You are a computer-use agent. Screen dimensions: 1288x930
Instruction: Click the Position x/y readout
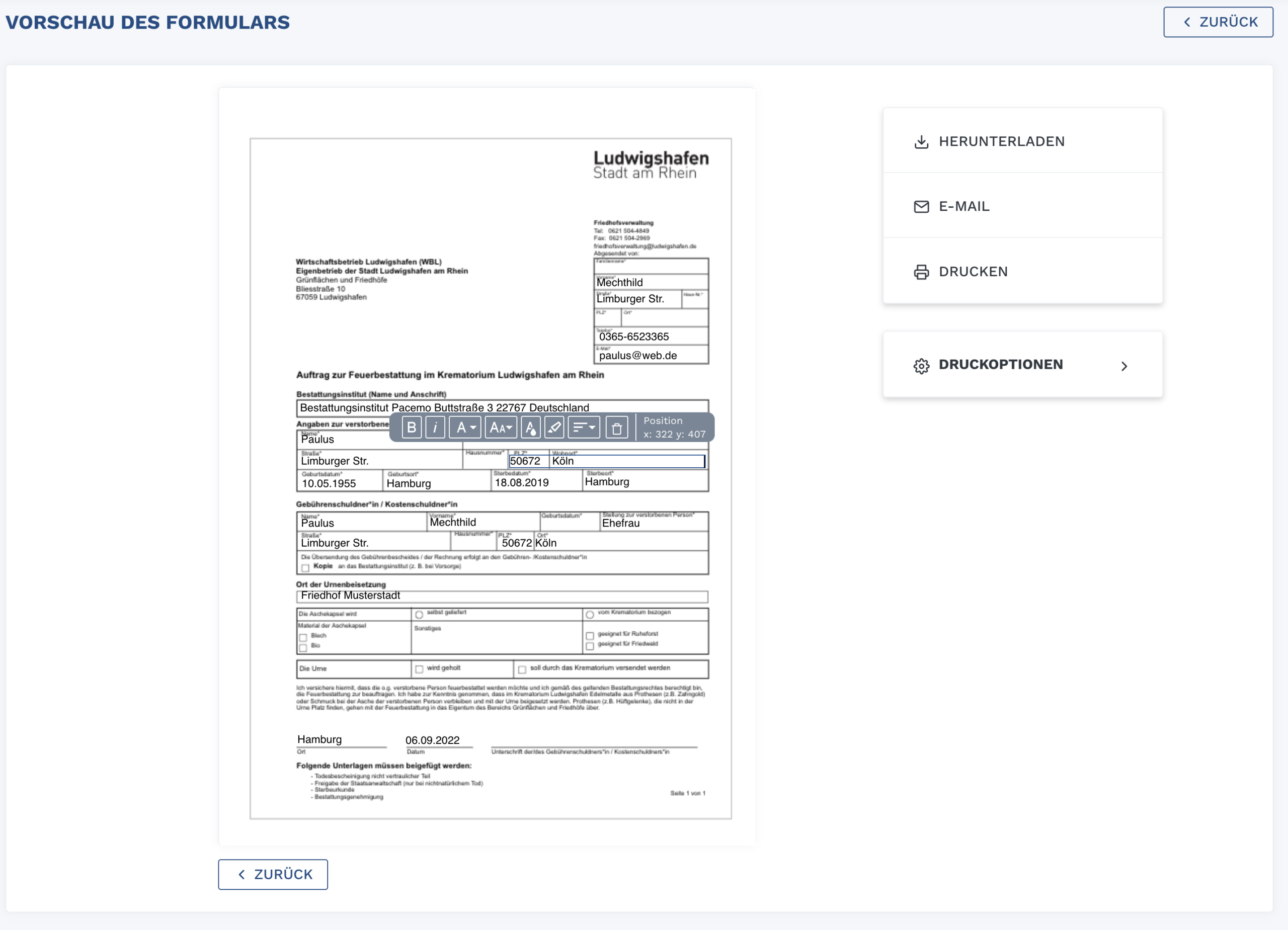(x=674, y=428)
